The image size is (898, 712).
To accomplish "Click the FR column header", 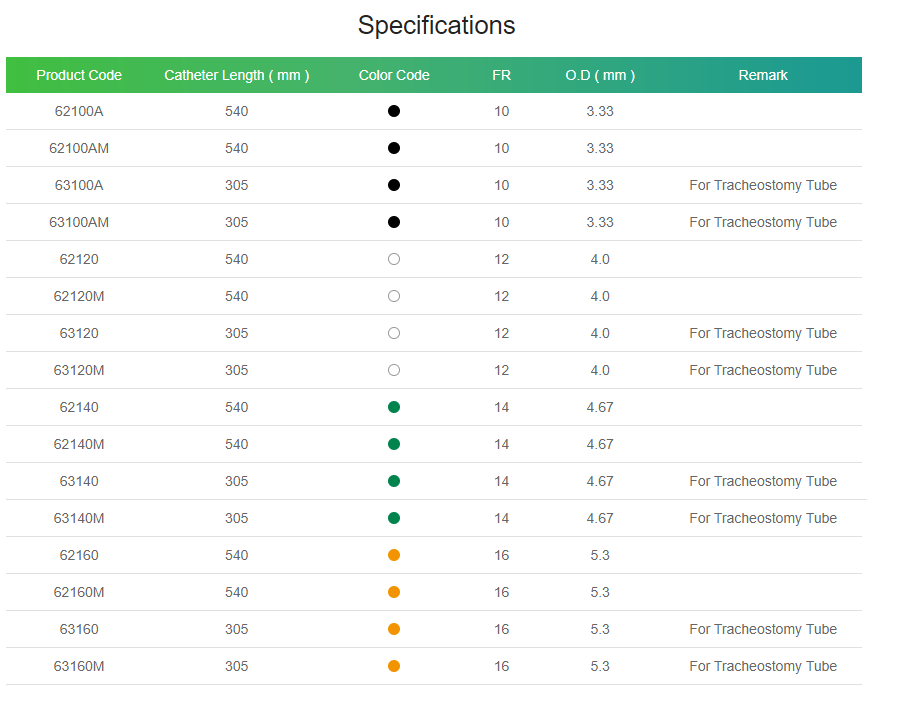I will click(501, 75).
